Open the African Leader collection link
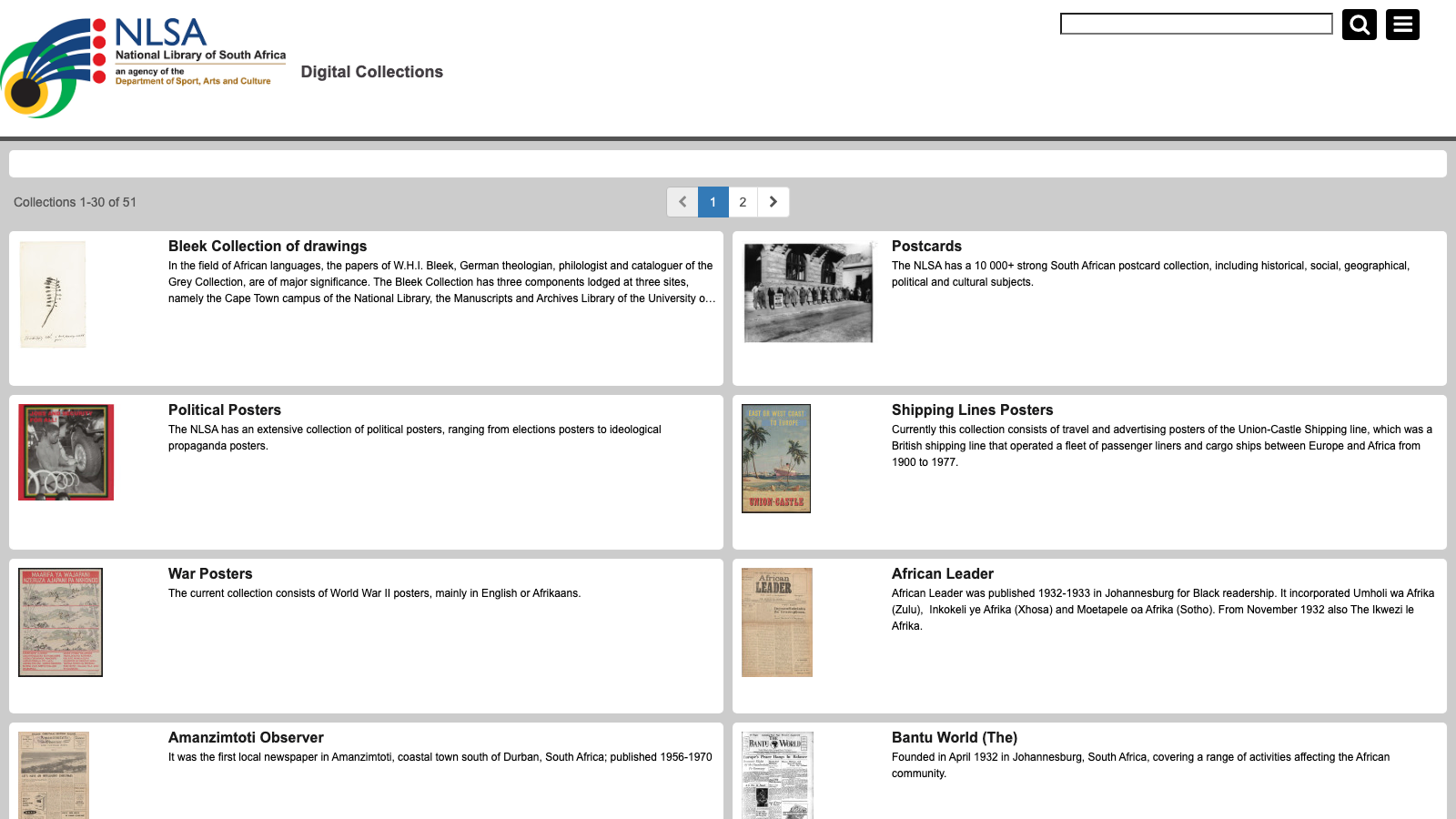 tap(942, 573)
